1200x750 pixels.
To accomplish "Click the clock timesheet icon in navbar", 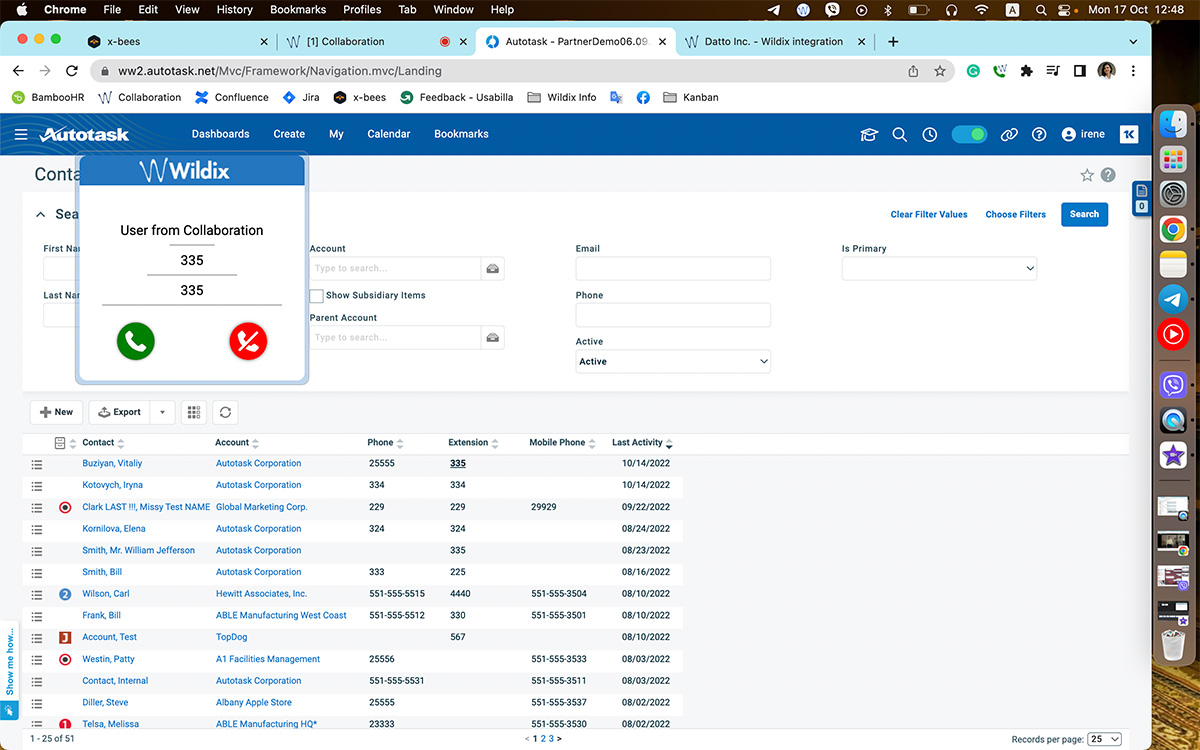I will [x=929, y=133].
